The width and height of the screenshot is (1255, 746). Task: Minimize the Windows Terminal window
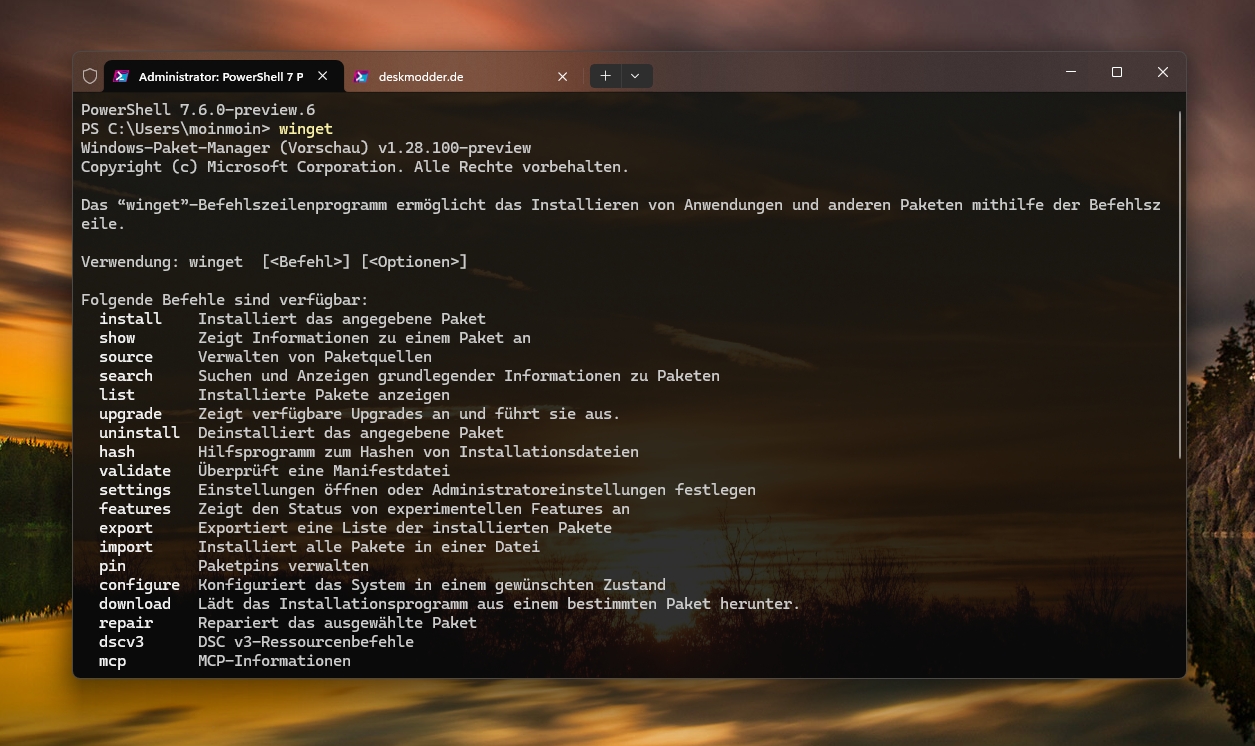click(x=1071, y=72)
